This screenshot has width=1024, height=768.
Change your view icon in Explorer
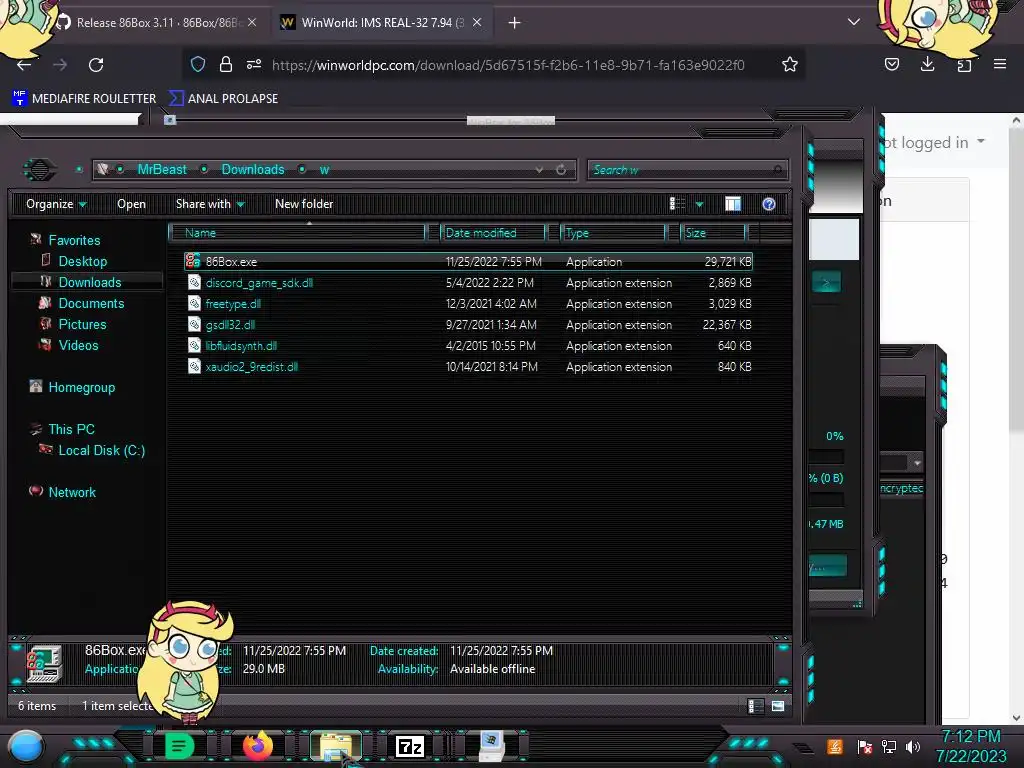[677, 204]
